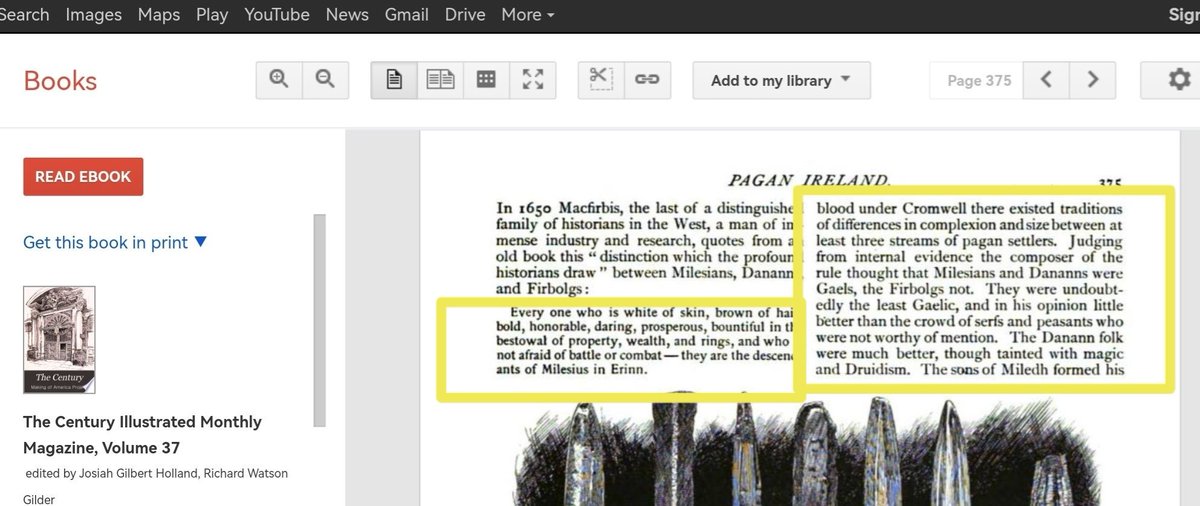Switch to two-page view
The width and height of the screenshot is (1200, 506).
click(440, 80)
